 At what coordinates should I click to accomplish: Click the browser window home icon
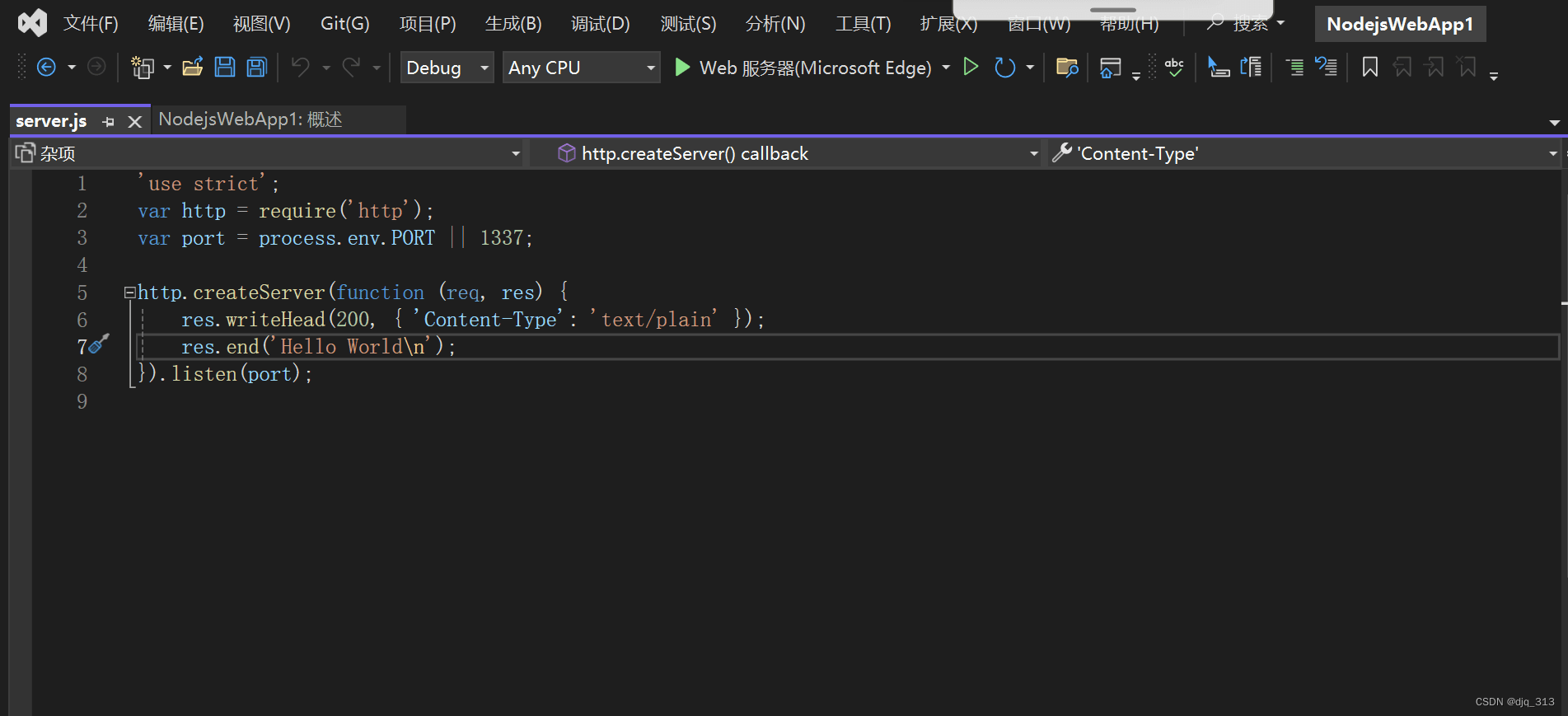pyautogui.click(x=1110, y=68)
